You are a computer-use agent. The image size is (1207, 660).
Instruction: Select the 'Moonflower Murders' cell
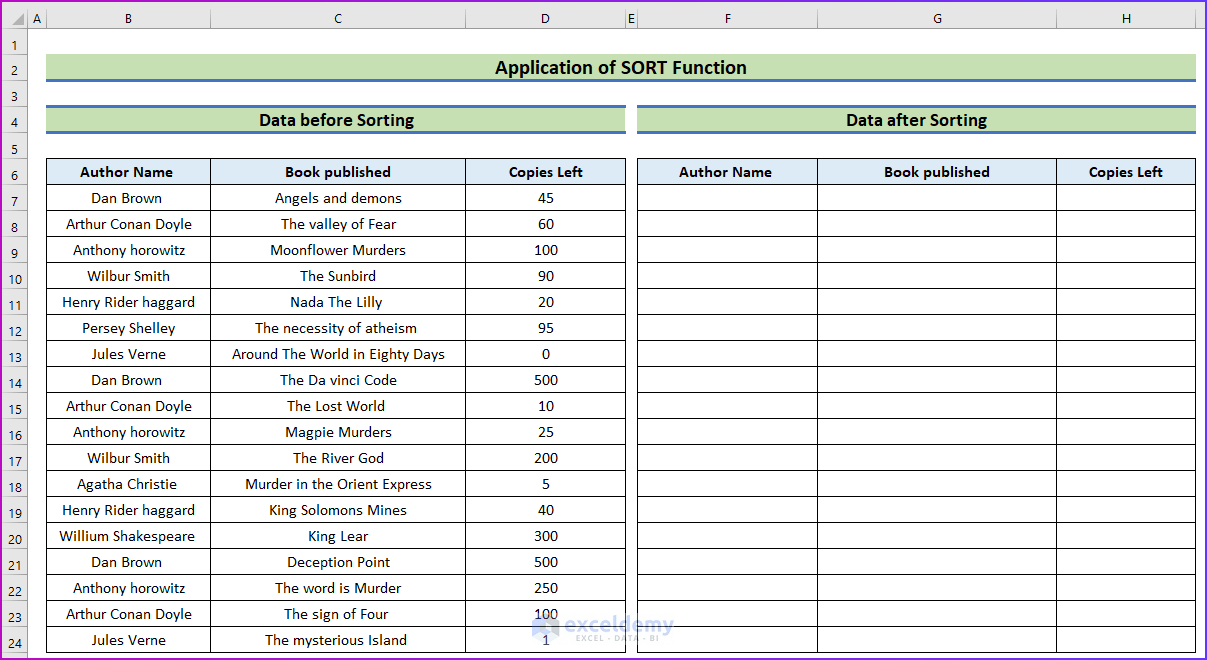(338, 250)
